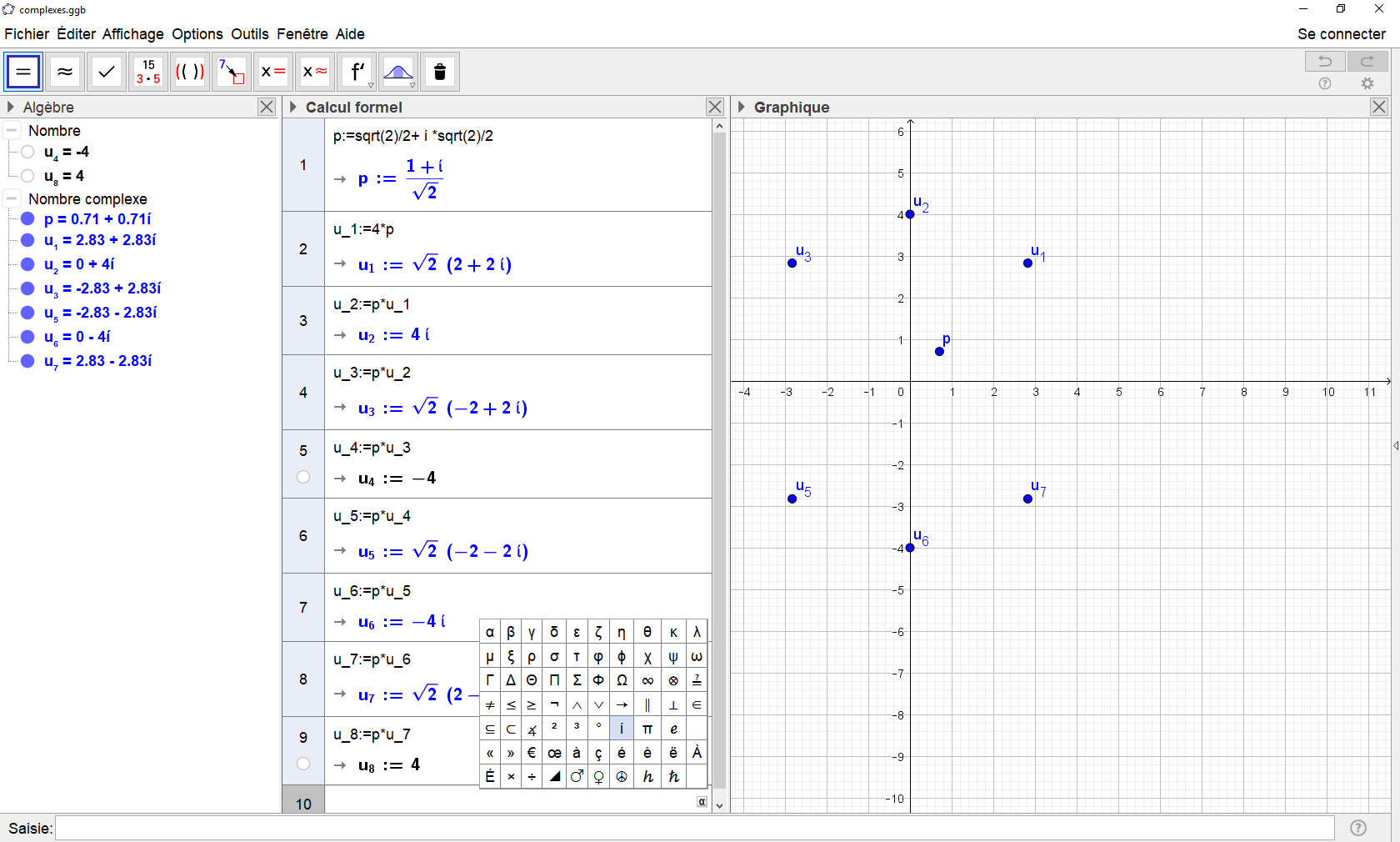Toggle visibility circle of CAS row 9
This screenshot has width=1400, height=842.
303,764
